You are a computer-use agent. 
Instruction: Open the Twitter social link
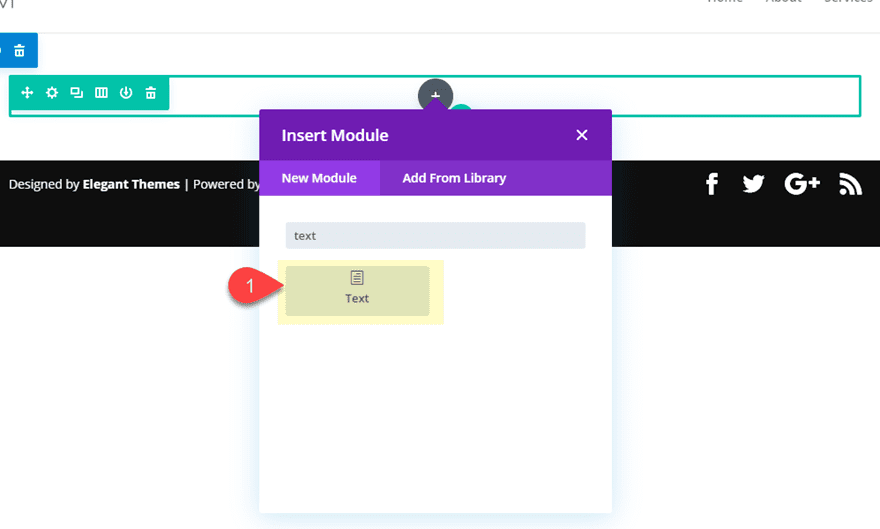pos(754,184)
